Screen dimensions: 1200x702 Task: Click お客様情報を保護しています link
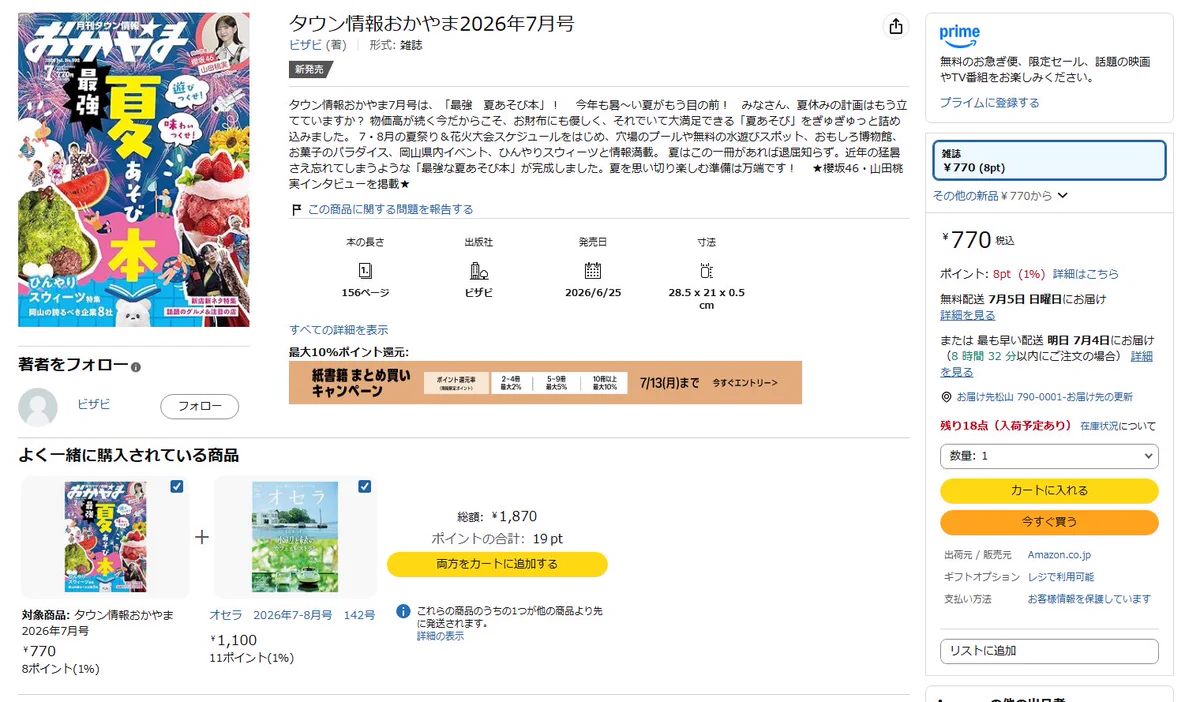coord(1089,599)
